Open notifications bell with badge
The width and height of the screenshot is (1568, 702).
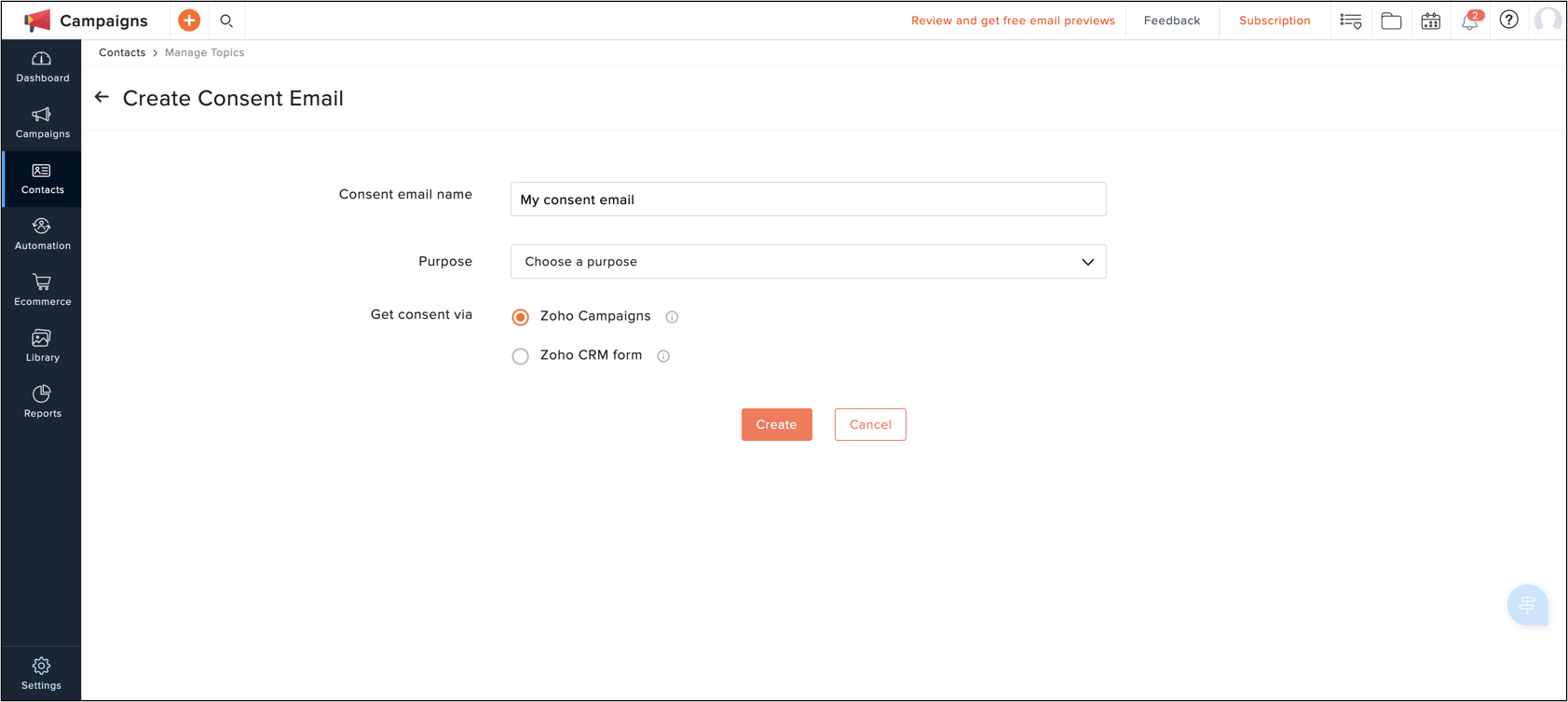tap(1471, 21)
